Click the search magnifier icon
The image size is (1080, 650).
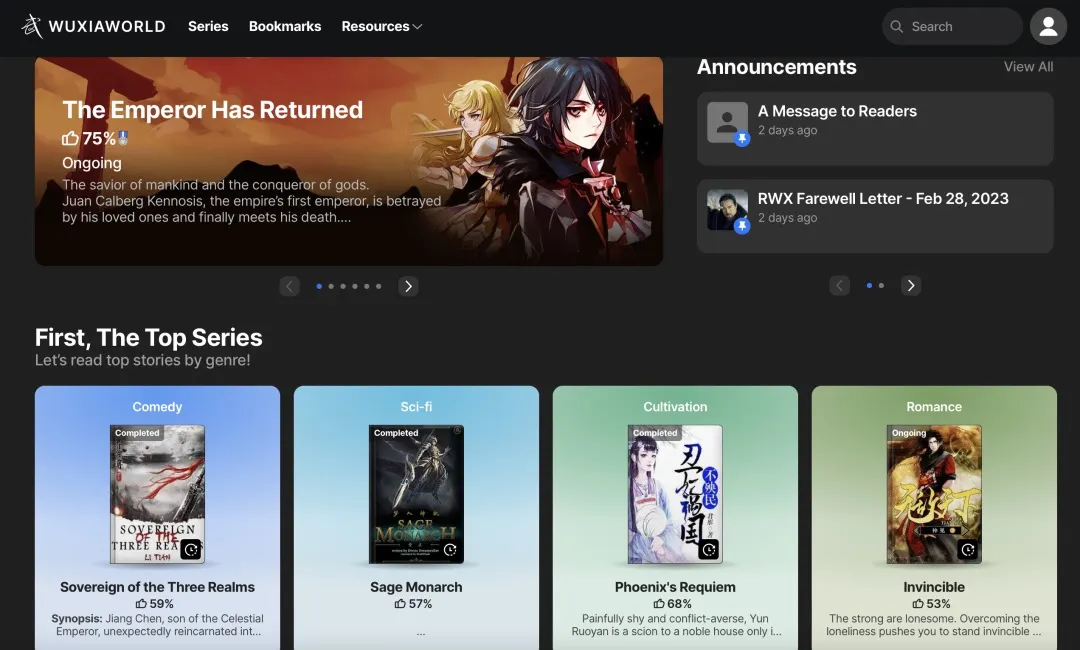click(897, 27)
